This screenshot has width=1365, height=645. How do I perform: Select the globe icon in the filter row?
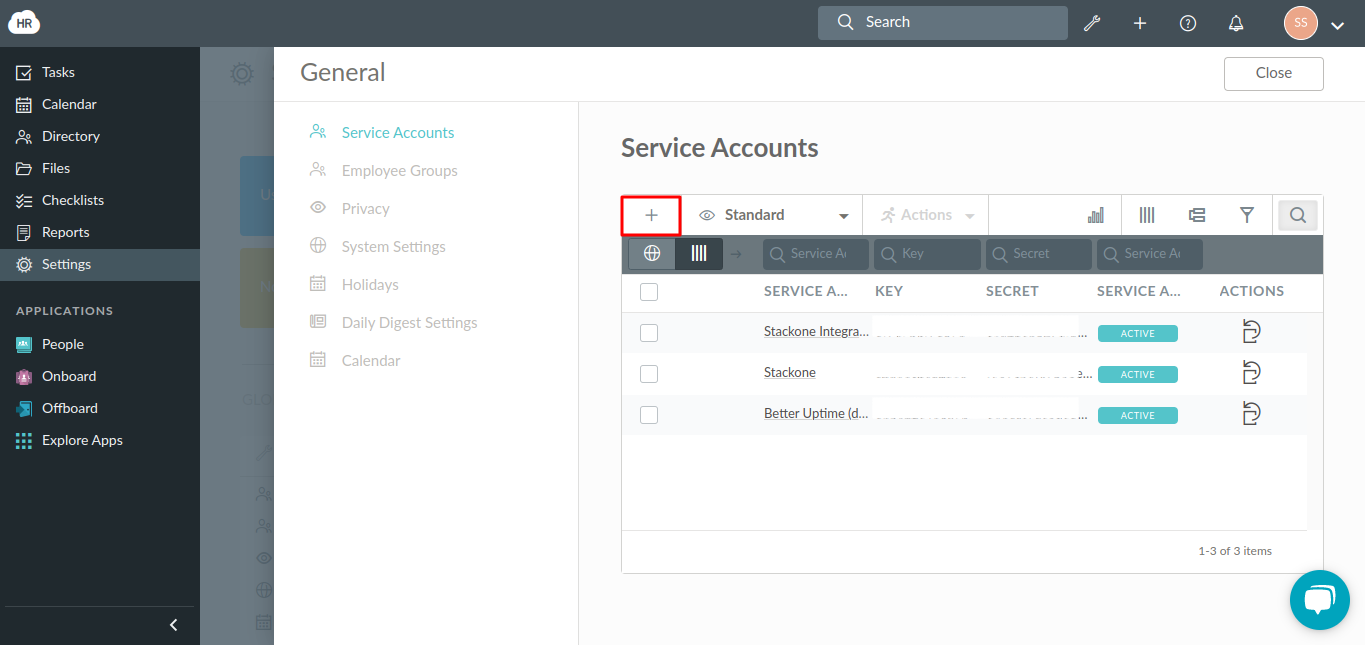tap(650, 253)
